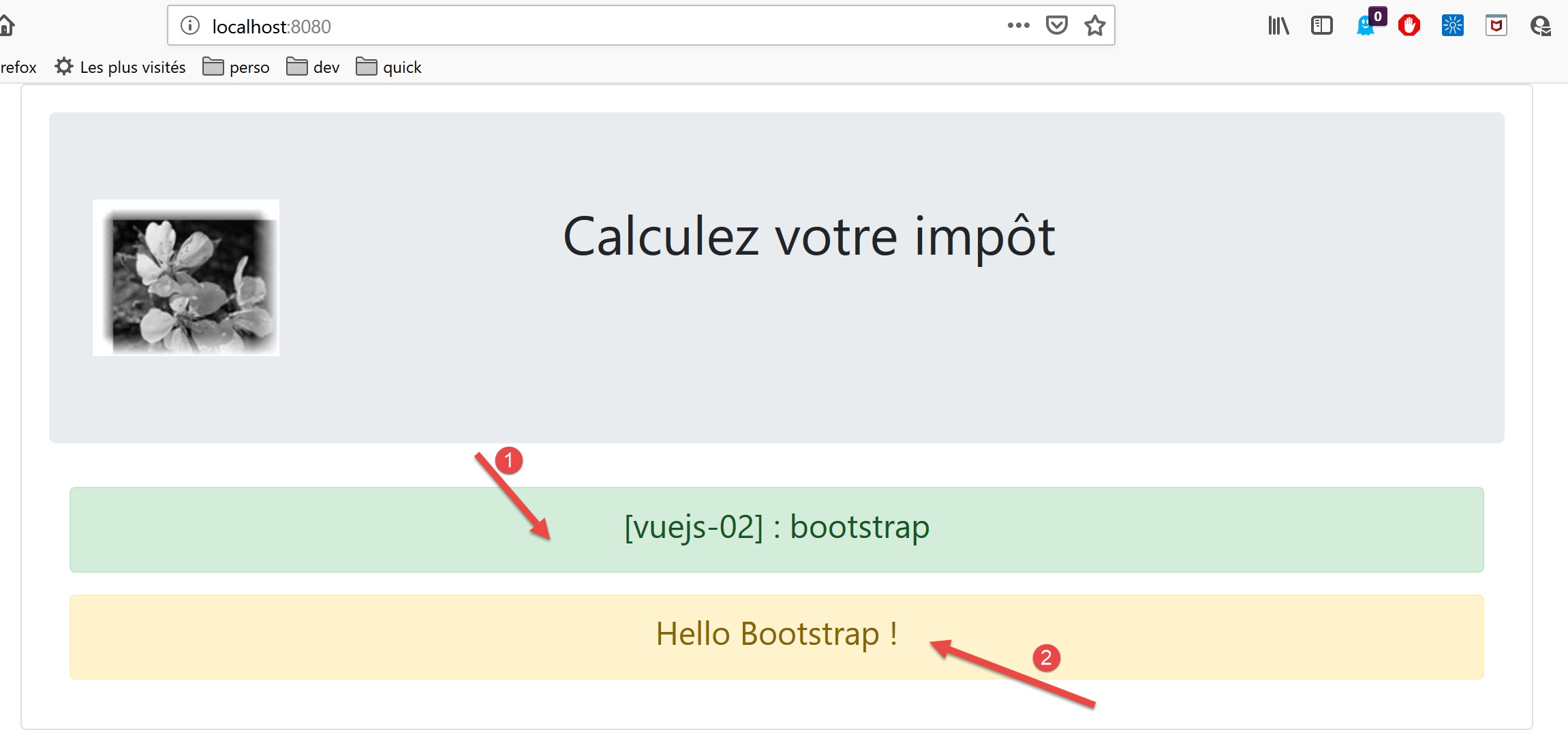Screen dimensions: 1568x745
Task: Open site information icon in address bar
Action: click(x=189, y=26)
